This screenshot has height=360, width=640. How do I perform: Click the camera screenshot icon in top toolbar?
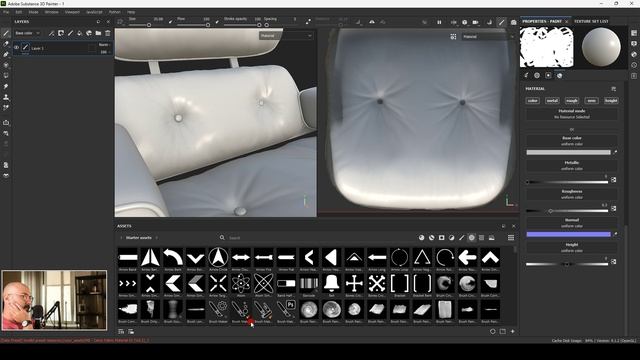pos(513,22)
